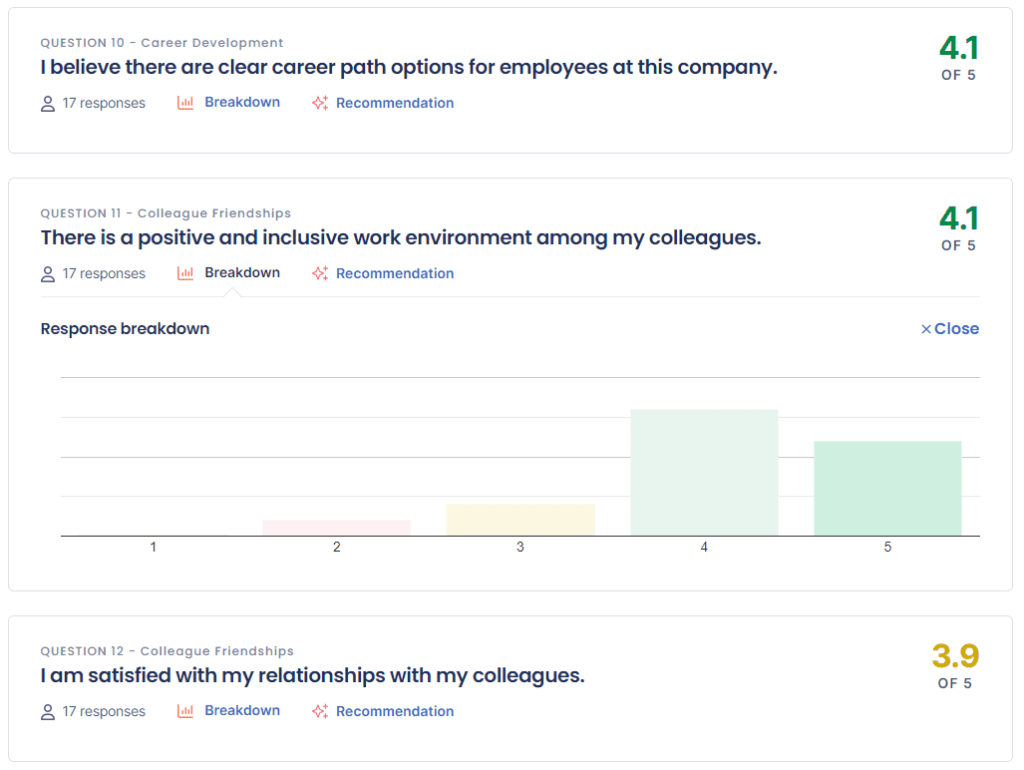The height and width of the screenshot is (770, 1024).
Task: Click the bar chart icon in Question 12
Action: coord(185,711)
